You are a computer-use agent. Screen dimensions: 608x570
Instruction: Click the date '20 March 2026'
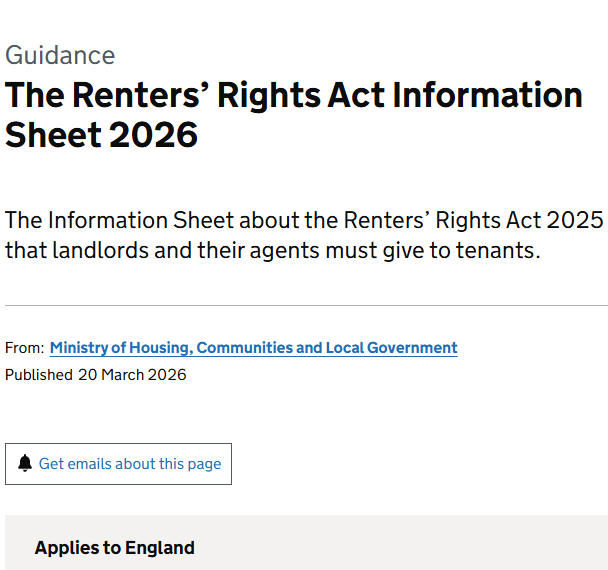(x=132, y=375)
